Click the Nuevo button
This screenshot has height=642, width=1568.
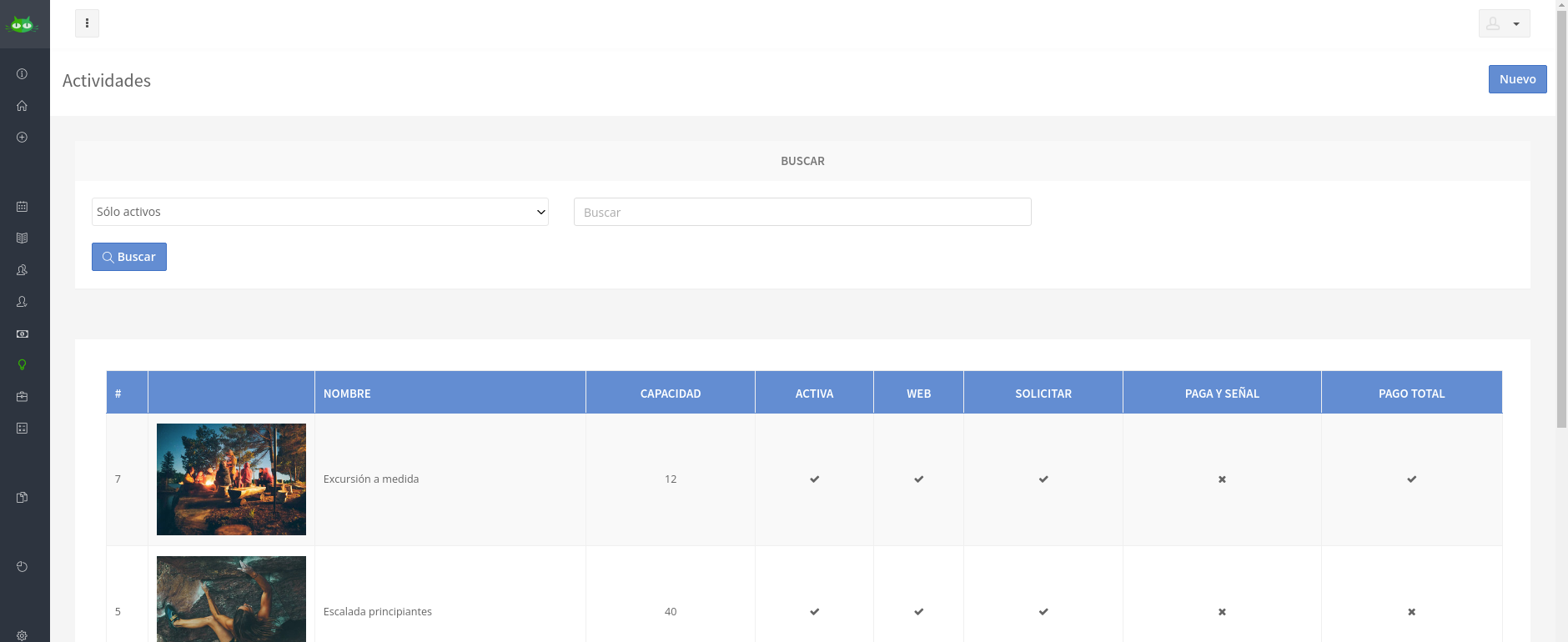[x=1517, y=79]
